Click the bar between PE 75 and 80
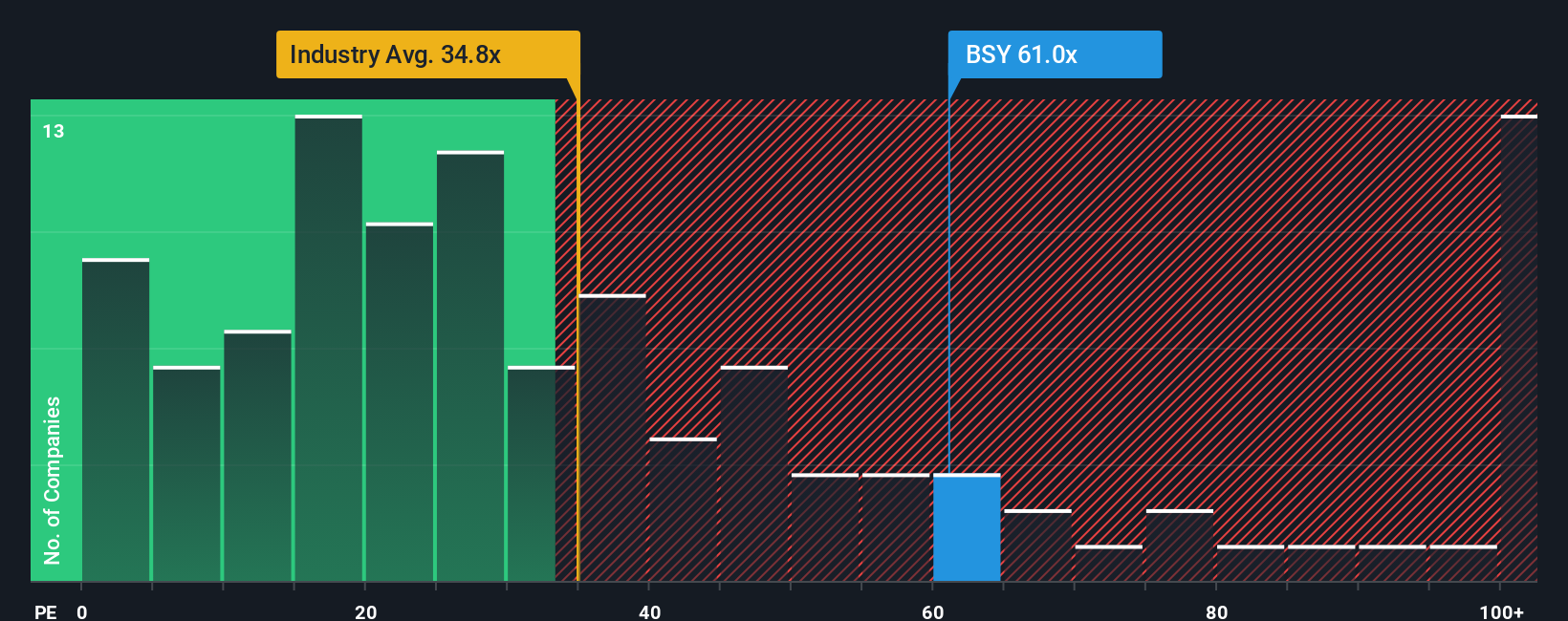The height and width of the screenshot is (621, 1568). (1180, 545)
